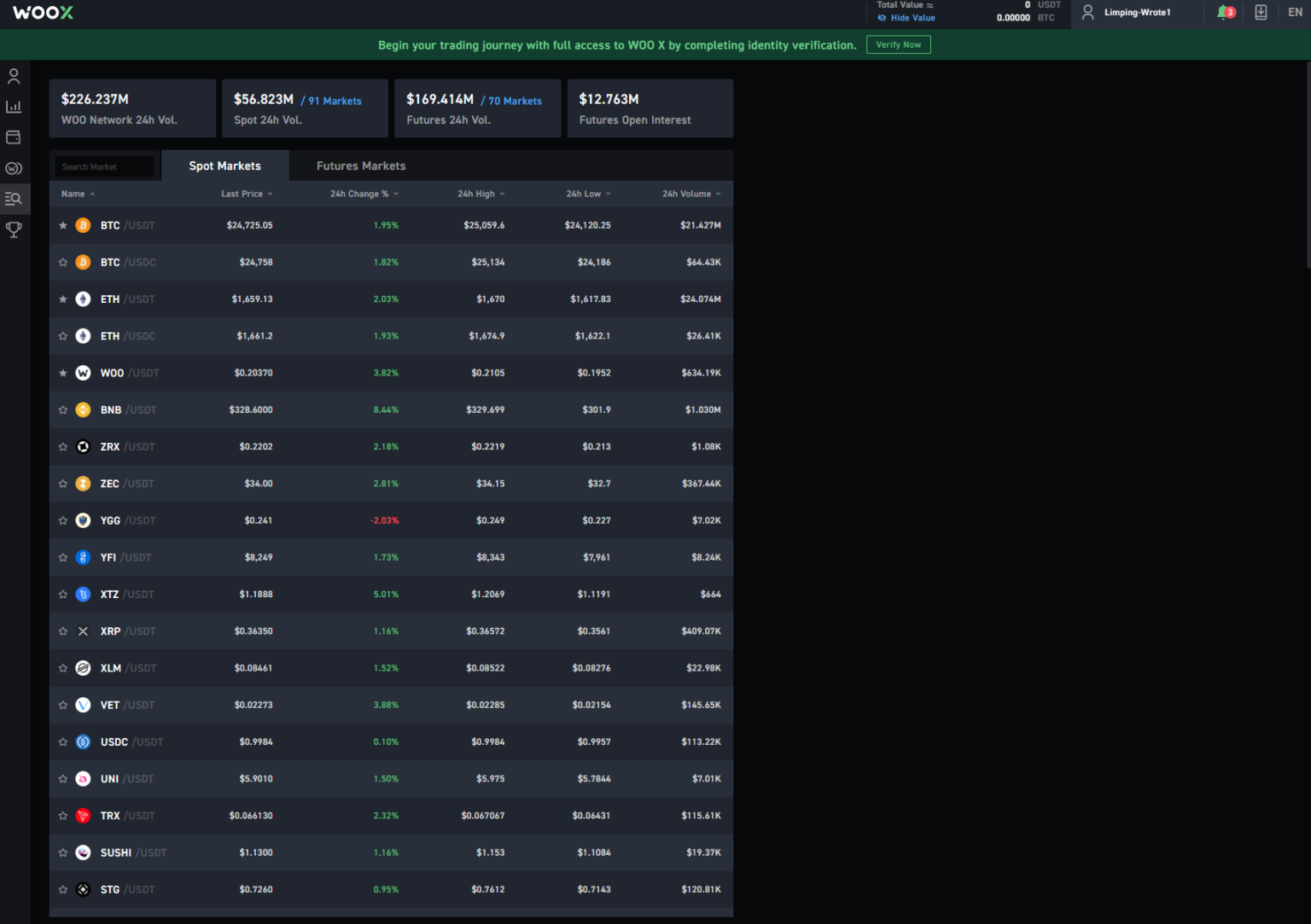Screen dimensions: 1311x924
Task: Open the trading chart sidebar icon
Action: 14,107
